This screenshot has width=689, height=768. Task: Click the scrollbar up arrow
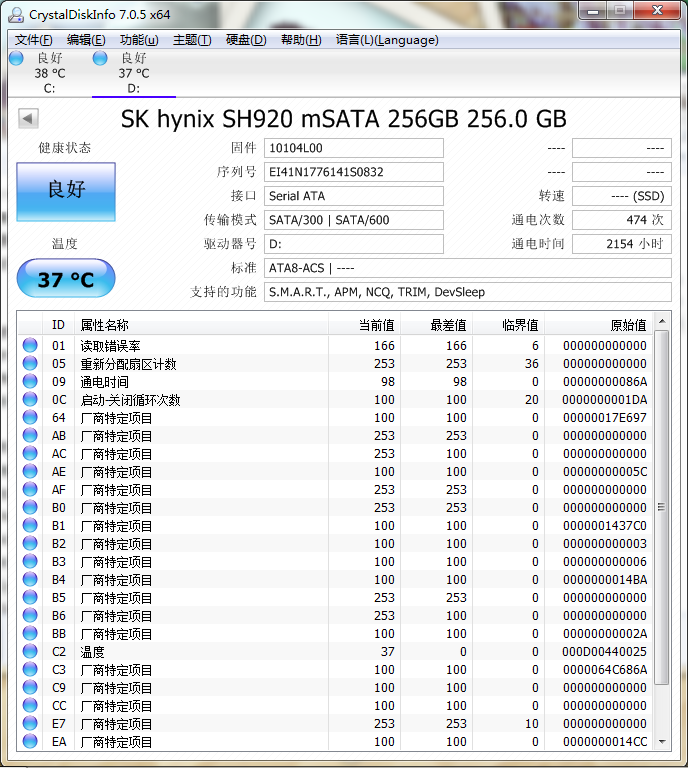662,322
